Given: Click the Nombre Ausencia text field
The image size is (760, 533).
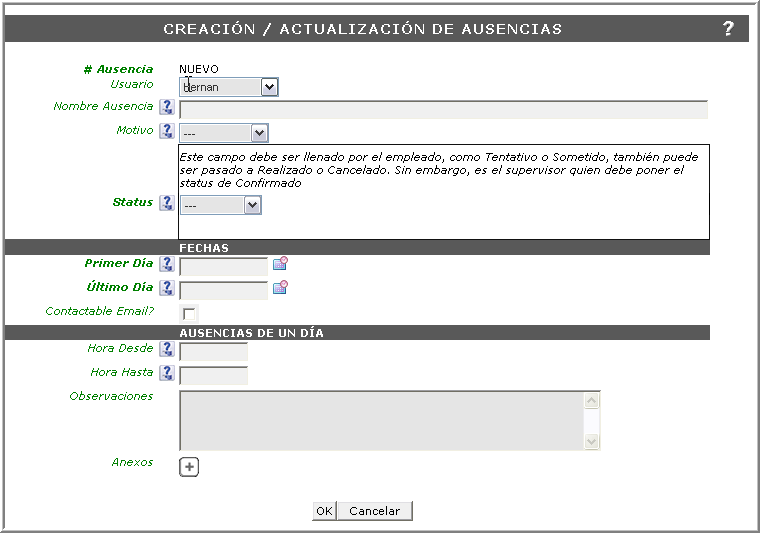Looking at the screenshot, I should pyautogui.click(x=443, y=109).
